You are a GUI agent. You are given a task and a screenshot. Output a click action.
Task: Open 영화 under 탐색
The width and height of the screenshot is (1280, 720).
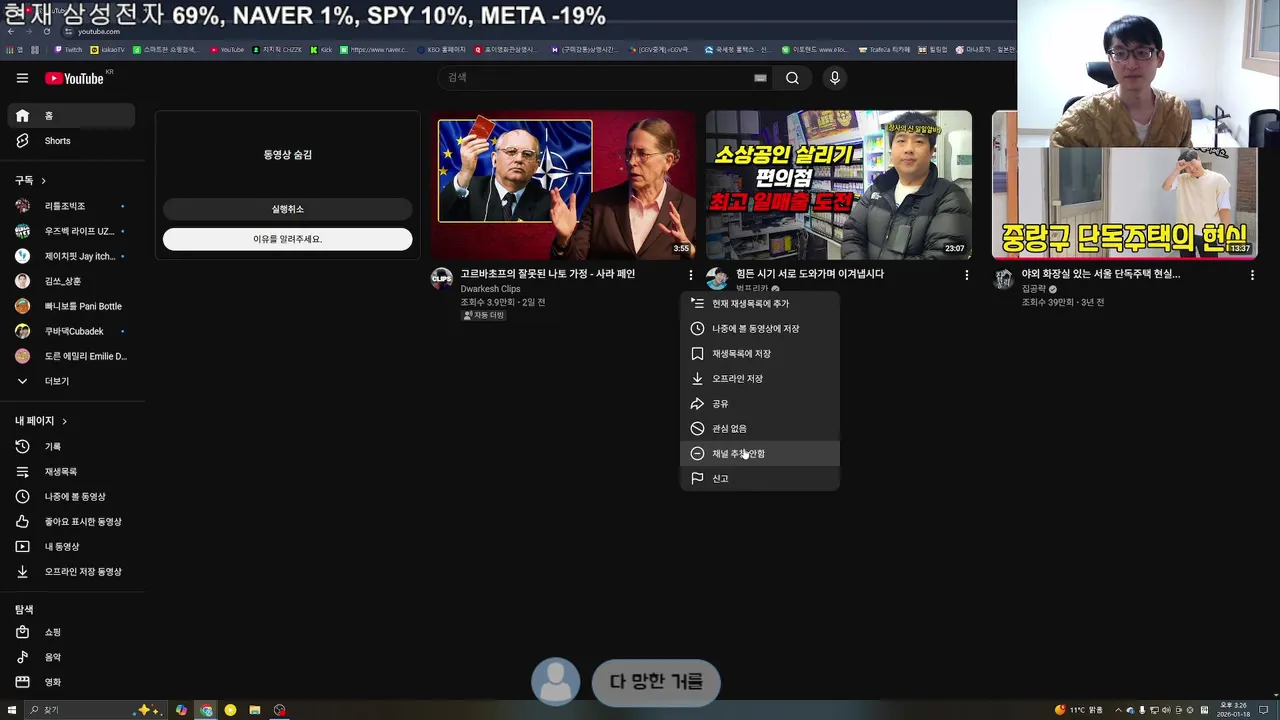pyautogui.click(x=72, y=682)
